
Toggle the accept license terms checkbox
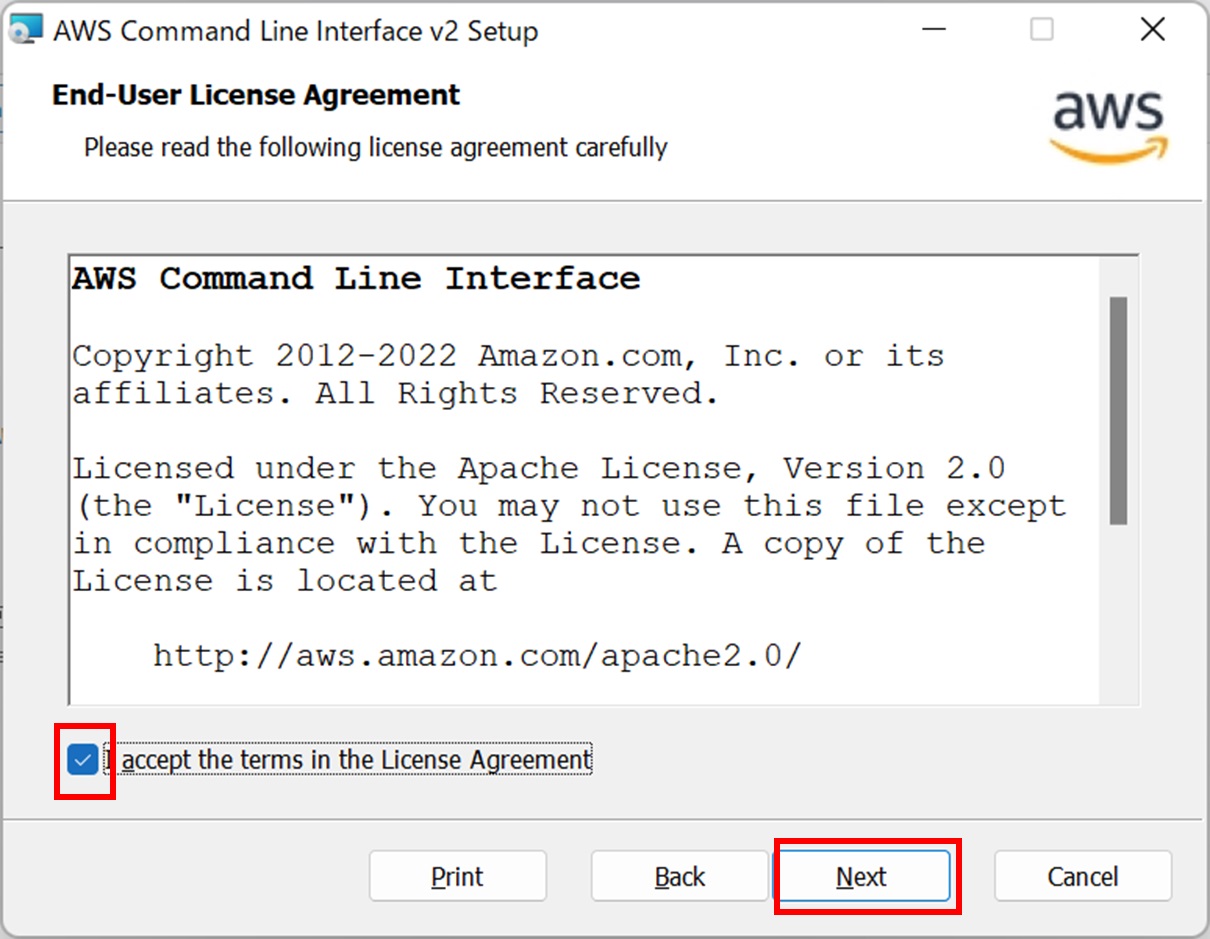click(83, 760)
